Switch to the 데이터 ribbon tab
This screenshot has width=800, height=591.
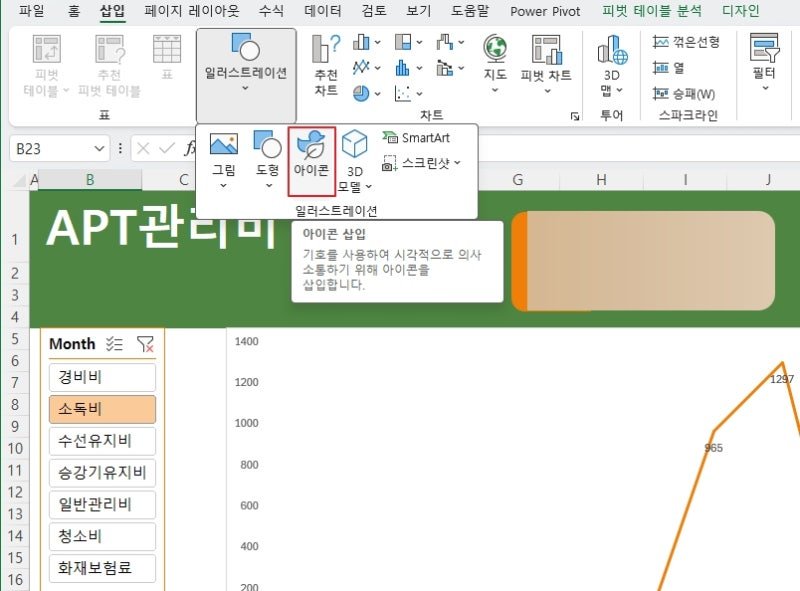click(323, 11)
